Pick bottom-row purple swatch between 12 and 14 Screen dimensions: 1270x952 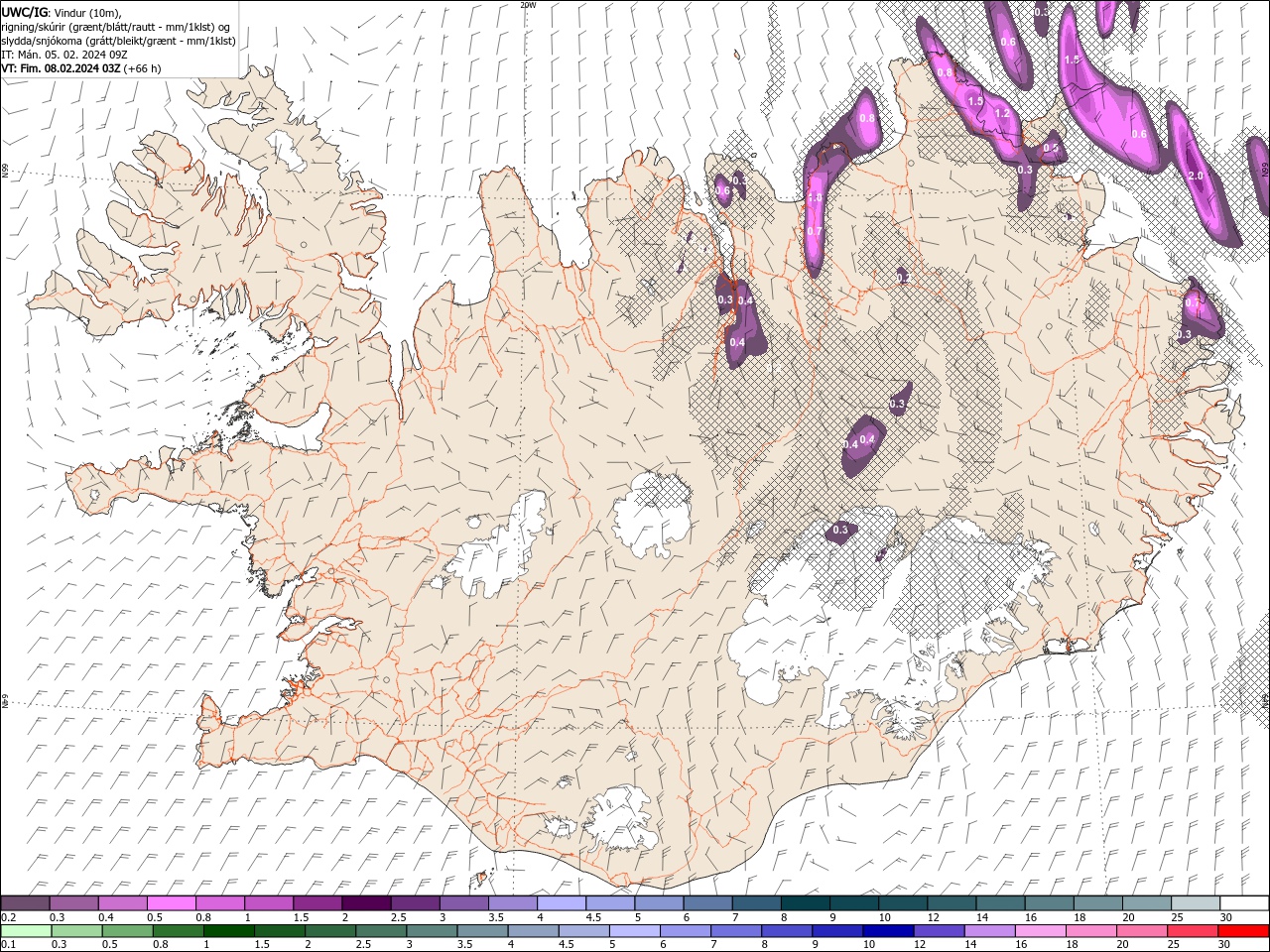point(939,930)
